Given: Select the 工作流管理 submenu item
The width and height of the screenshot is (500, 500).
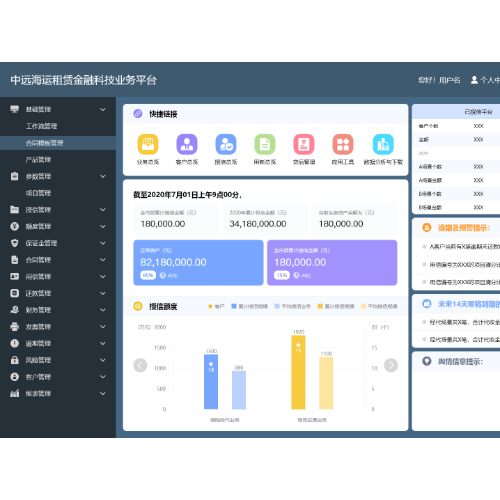Looking at the screenshot, I should pyautogui.click(x=41, y=126).
